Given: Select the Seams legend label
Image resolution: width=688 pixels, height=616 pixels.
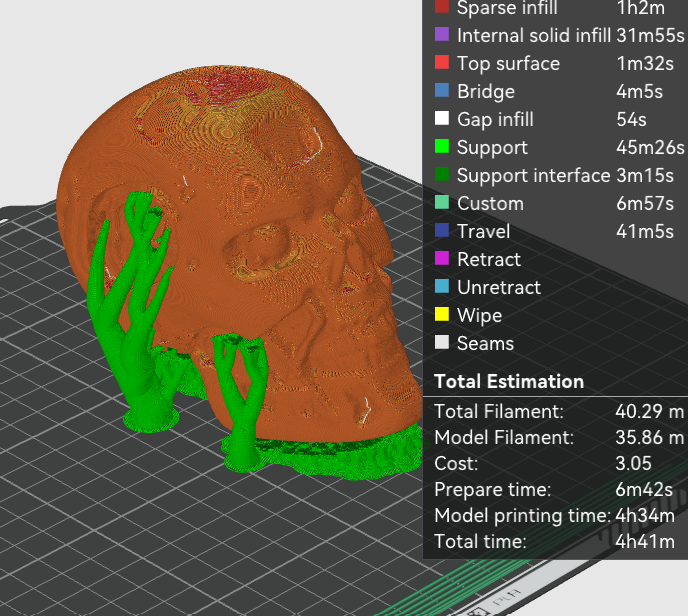Looking at the screenshot, I should point(485,344).
